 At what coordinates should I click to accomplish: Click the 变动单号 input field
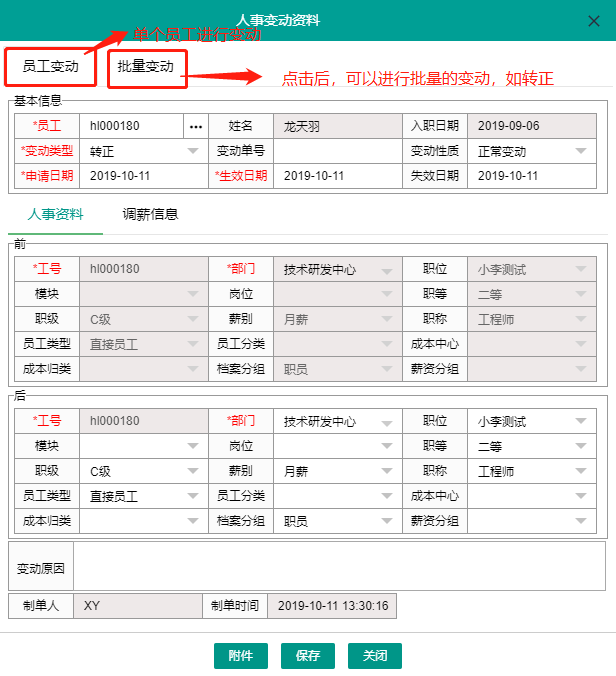tap(338, 151)
